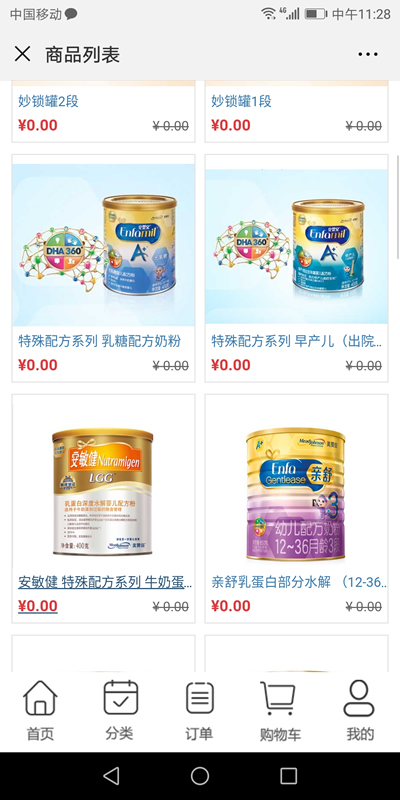400x800 pixels.
Task: Tap the Android home circle button
Action: [200, 776]
